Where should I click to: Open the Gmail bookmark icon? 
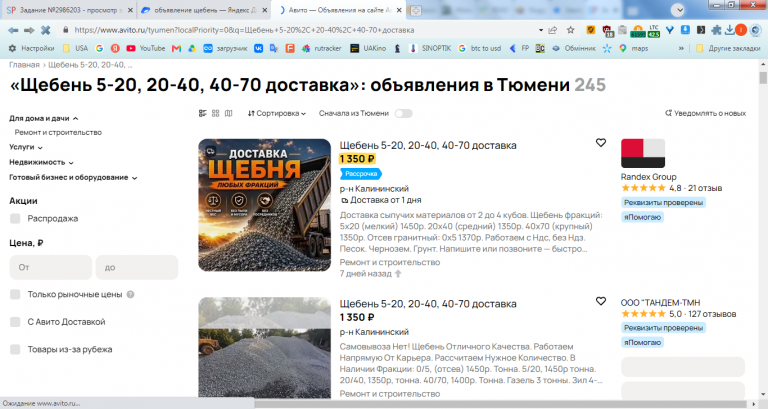176,48
